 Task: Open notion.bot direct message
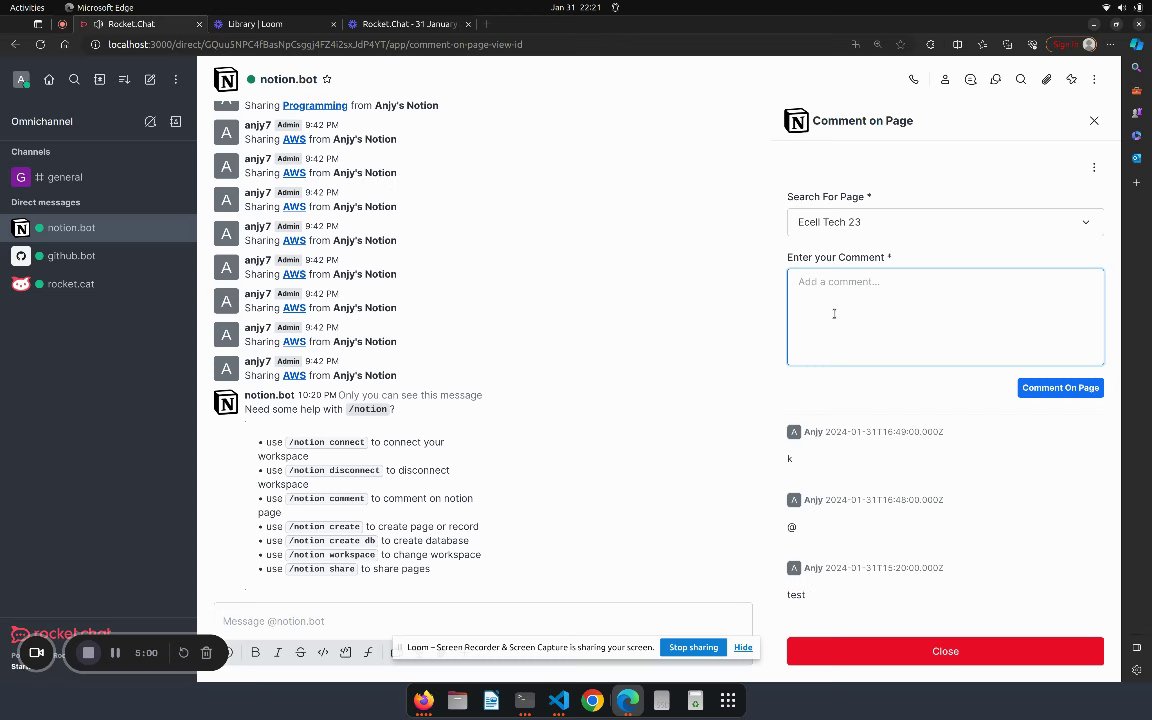pyautogui.click(x=98, y=228)
